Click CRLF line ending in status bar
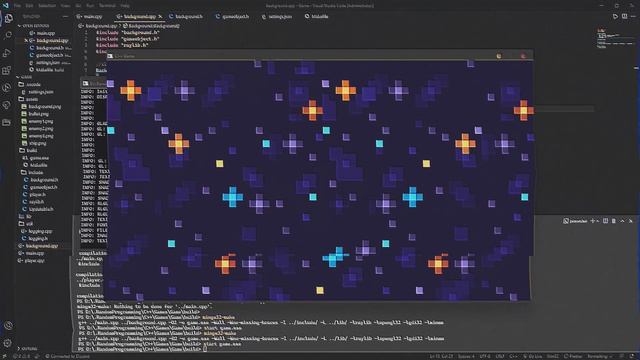 point(500,356)
